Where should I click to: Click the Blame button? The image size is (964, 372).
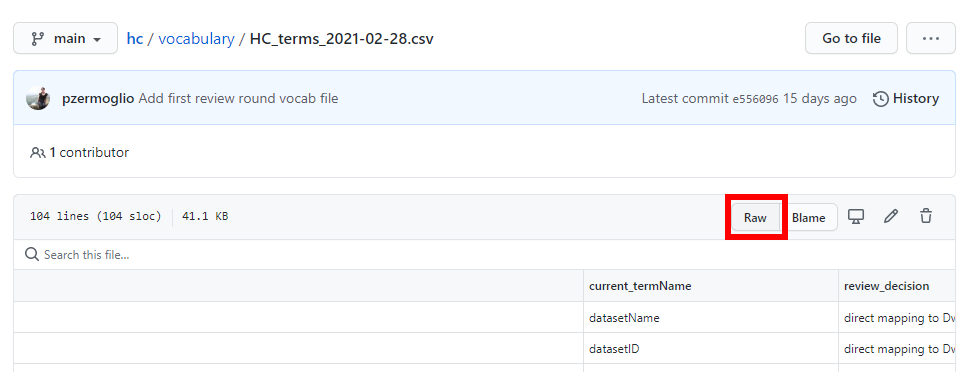tap(808, 218)
